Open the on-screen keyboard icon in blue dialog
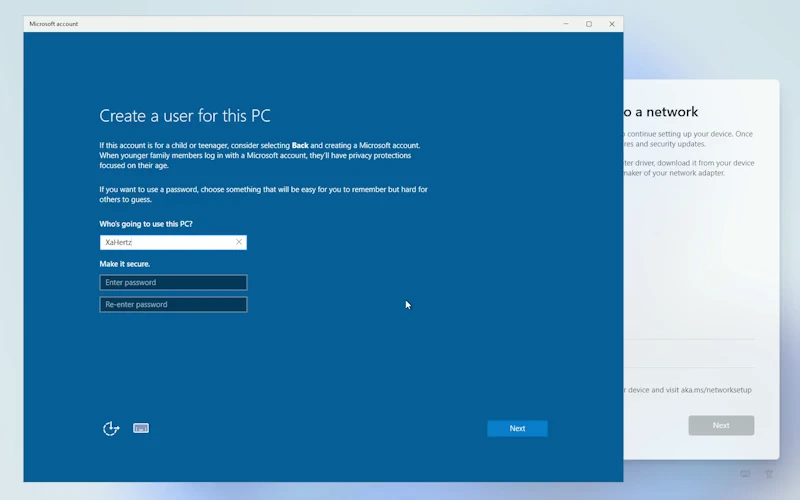Viewport: 800px width, 500px height. (141, 428)
